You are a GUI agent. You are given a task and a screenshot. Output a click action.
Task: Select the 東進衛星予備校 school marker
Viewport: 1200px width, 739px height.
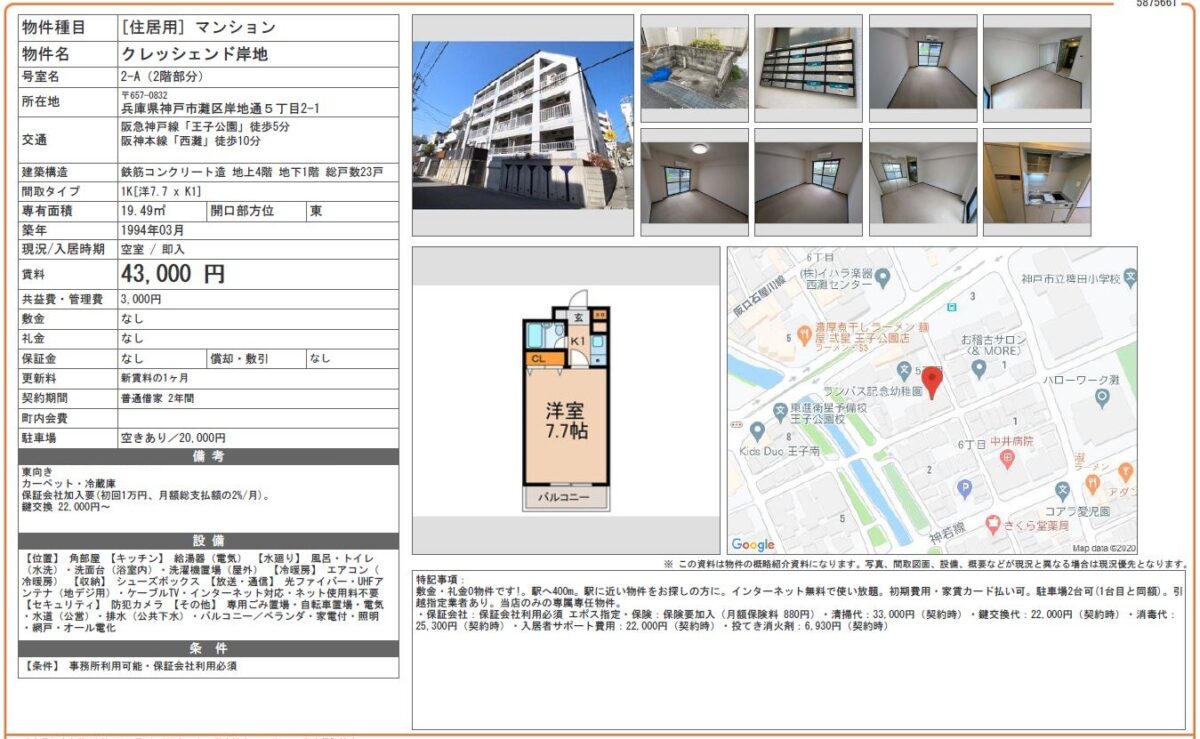[780, 410]
